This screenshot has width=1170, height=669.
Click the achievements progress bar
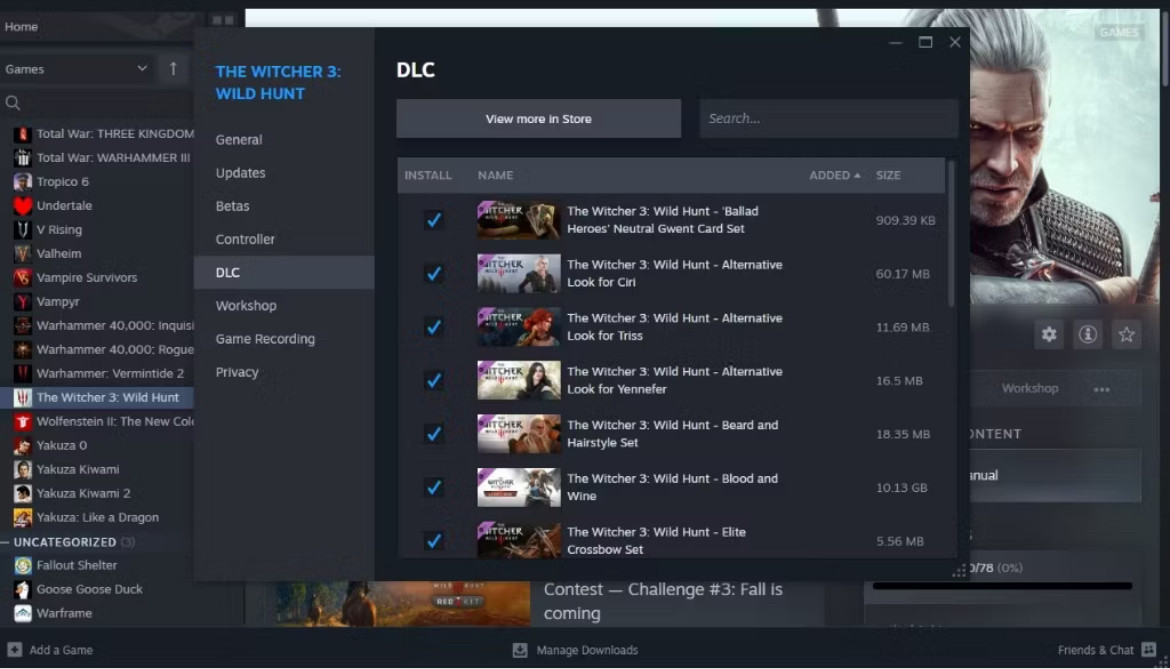pyautogui.click(x=1002, y=586)
